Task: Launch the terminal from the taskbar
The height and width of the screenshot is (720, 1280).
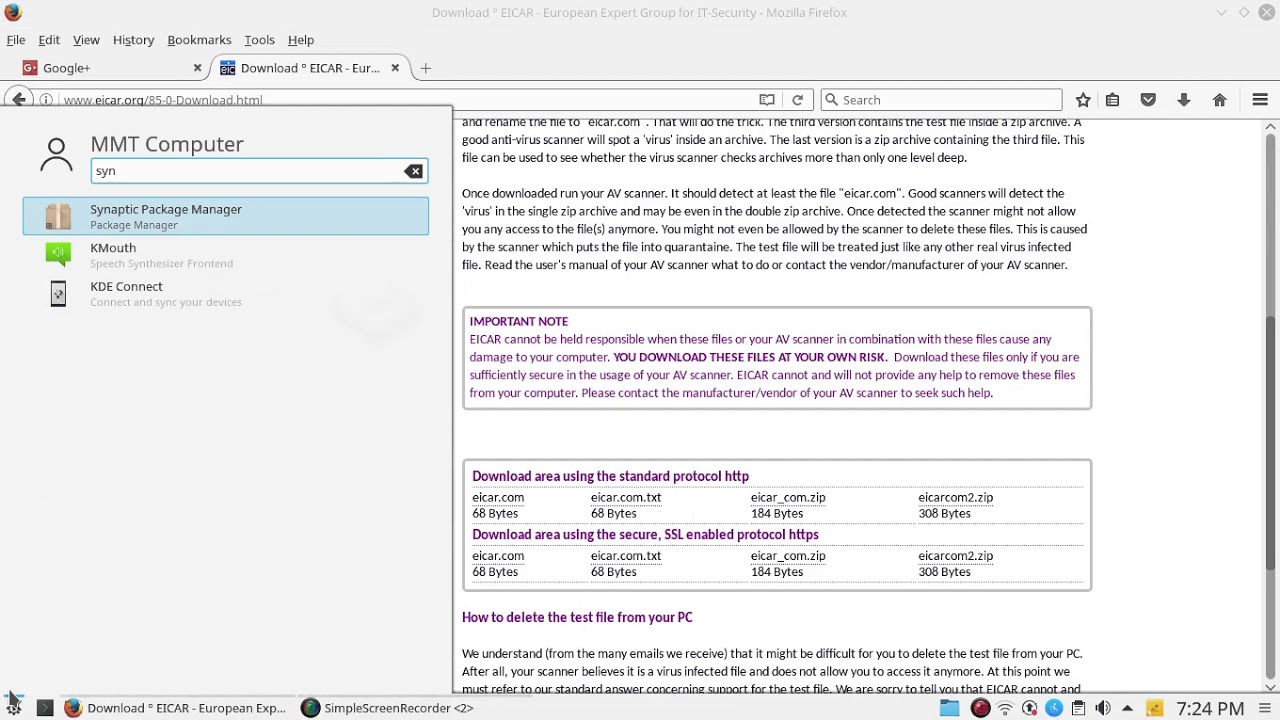Action: [x=44, y=708]
